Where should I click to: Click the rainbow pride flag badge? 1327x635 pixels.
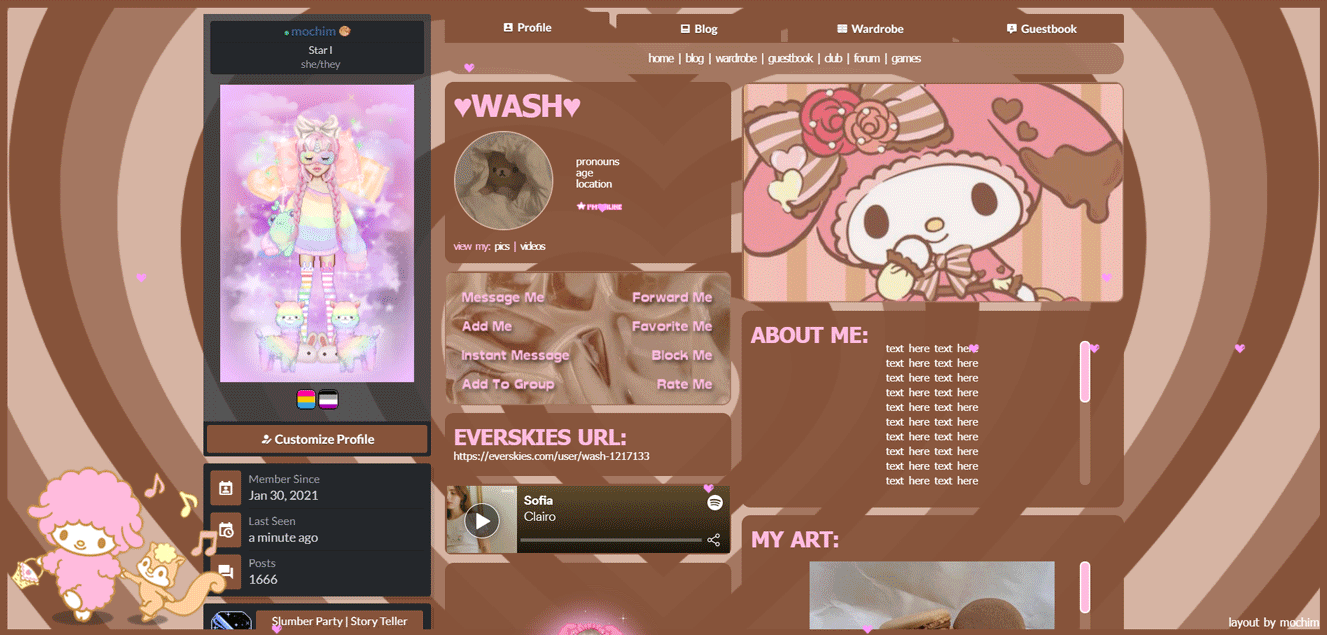pyautogui.click(x=306, y=400)
